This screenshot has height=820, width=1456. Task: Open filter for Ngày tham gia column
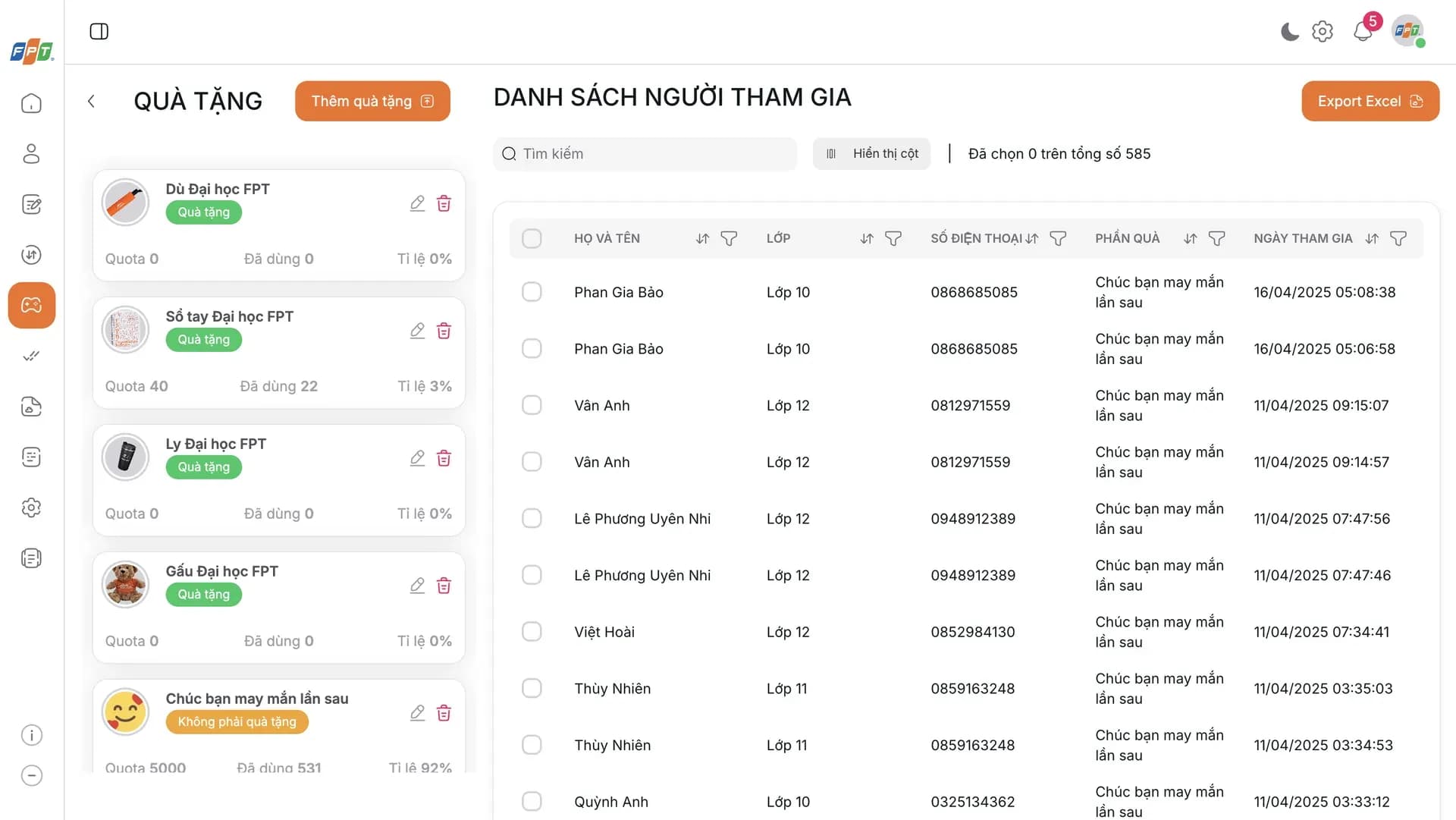pyautogui.click(x=1398, y=239)
